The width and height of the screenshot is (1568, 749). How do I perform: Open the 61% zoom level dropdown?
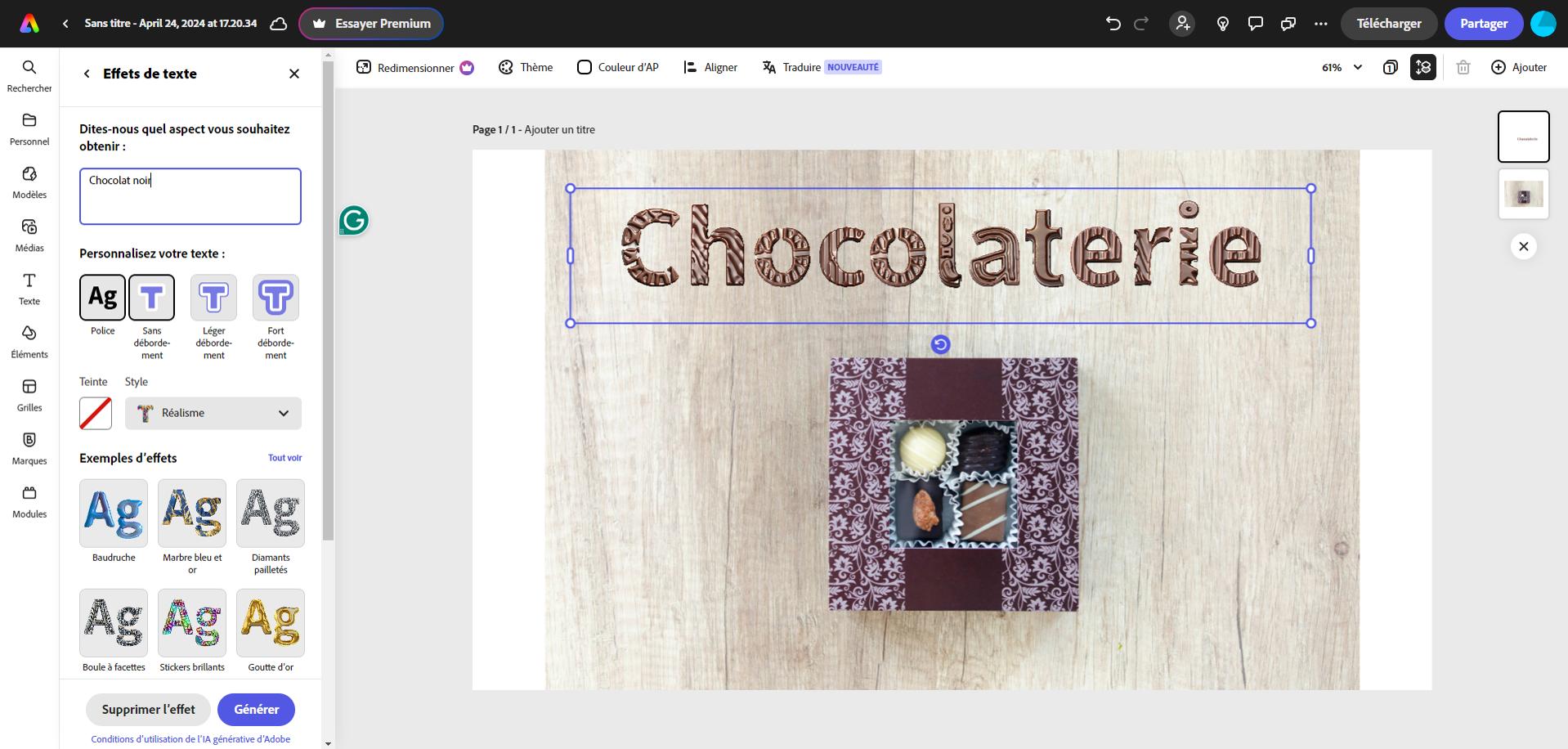pos(1340,67)
